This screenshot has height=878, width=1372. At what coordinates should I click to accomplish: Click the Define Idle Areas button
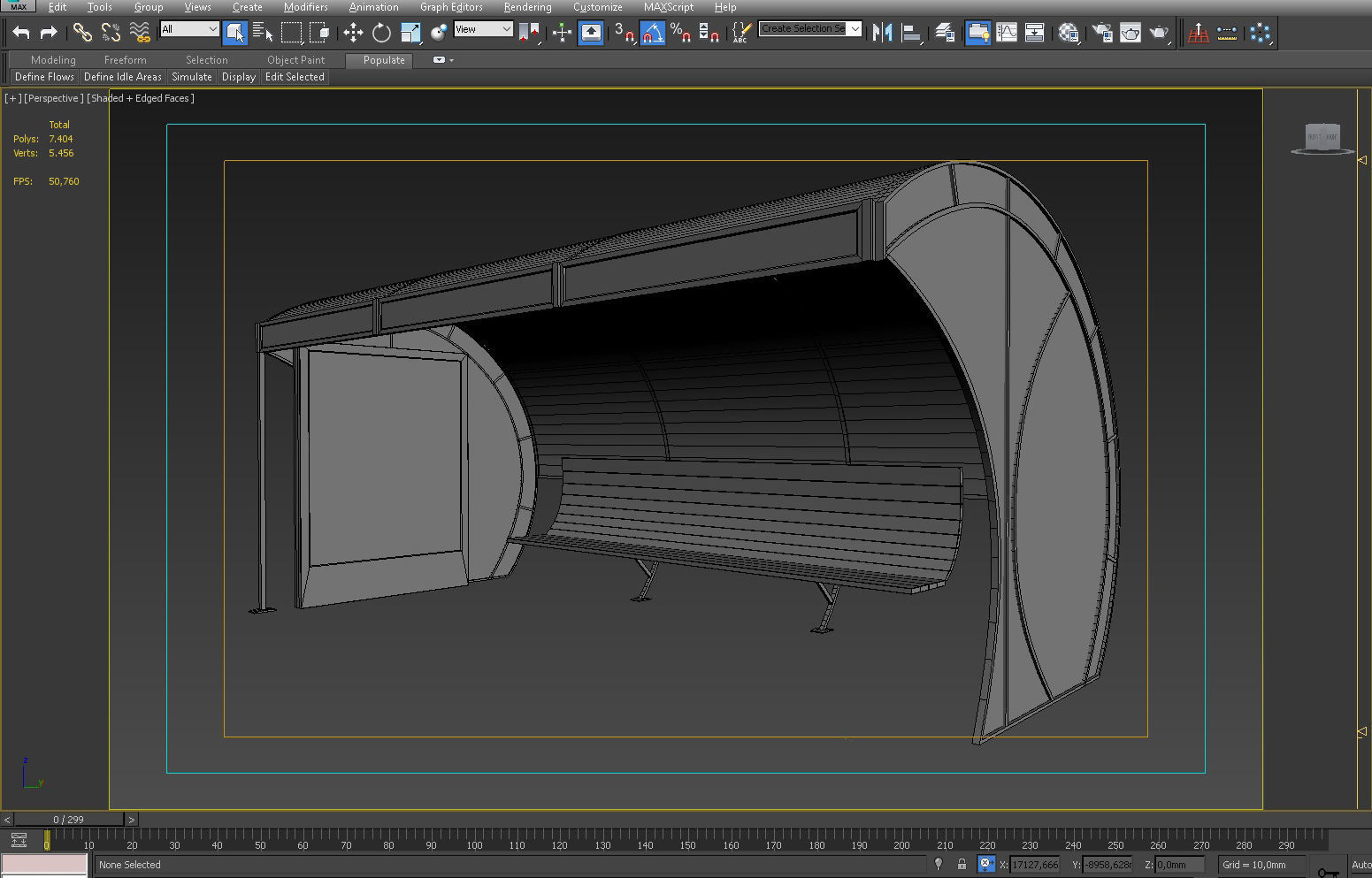click(123, 77)
